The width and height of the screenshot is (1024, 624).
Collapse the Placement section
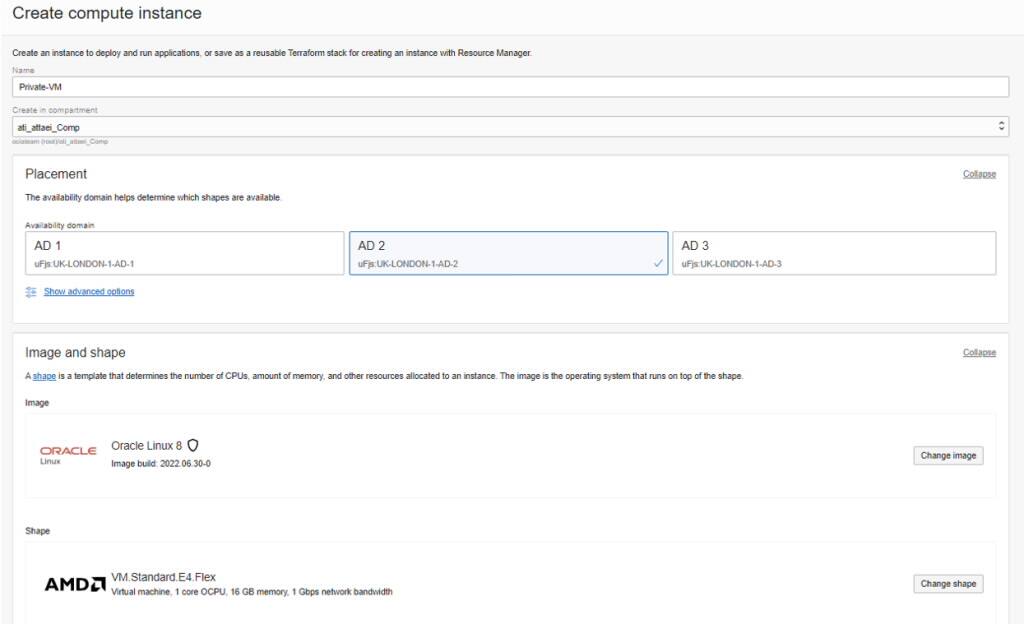(x=979, y=174)
